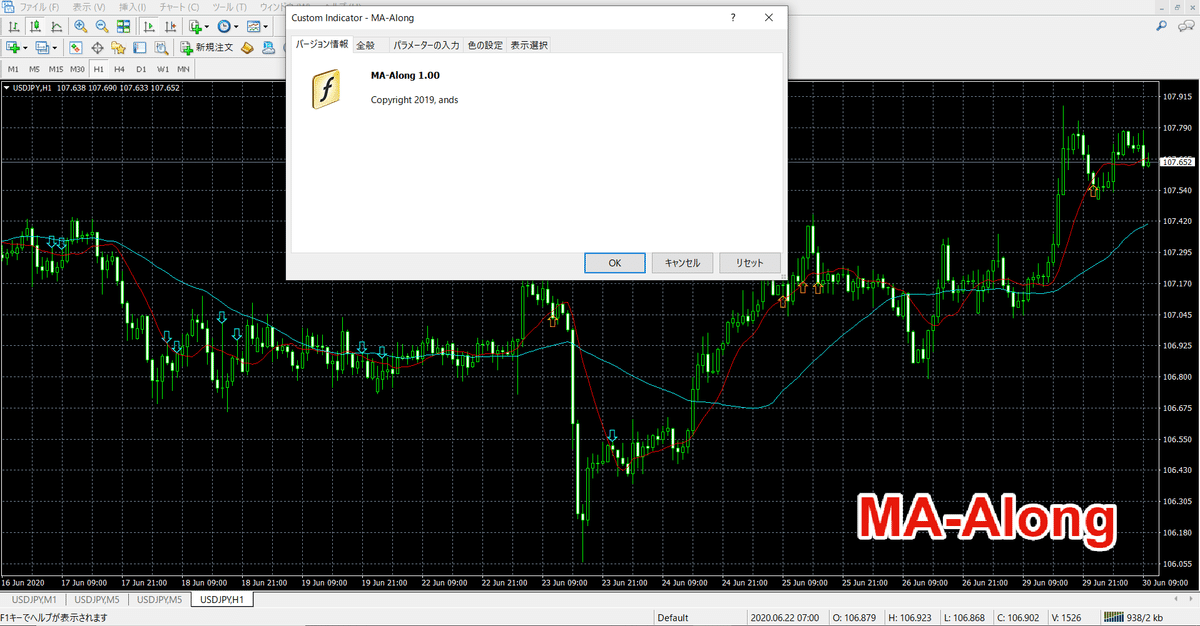This screenshot has height=626, width=1200.
Task: Toggle the M15 timeframe button
Action: (x=55, y=69)
